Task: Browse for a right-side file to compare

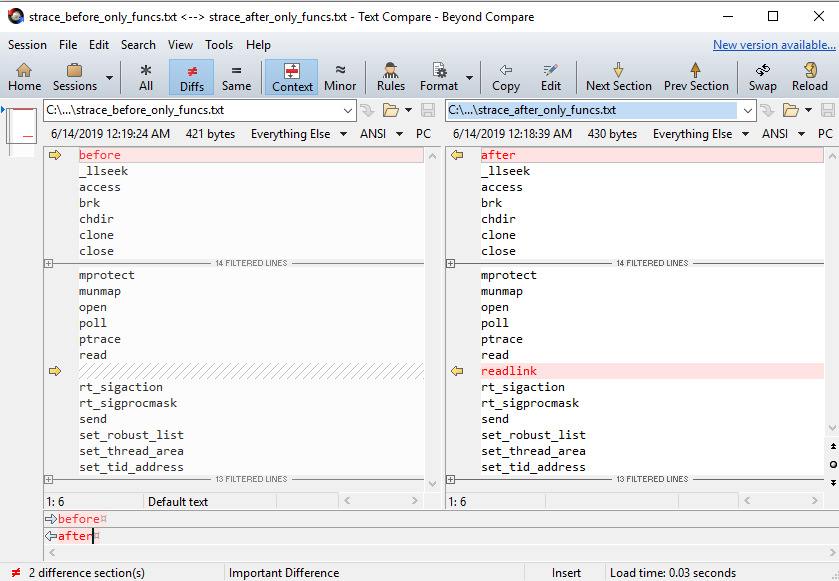Action: (x=792, y=112)
